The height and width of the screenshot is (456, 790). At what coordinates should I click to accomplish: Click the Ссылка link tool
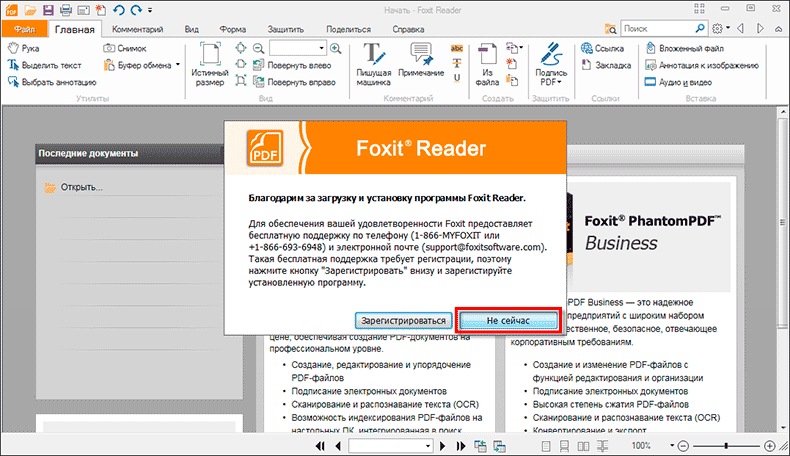(602, 48)
